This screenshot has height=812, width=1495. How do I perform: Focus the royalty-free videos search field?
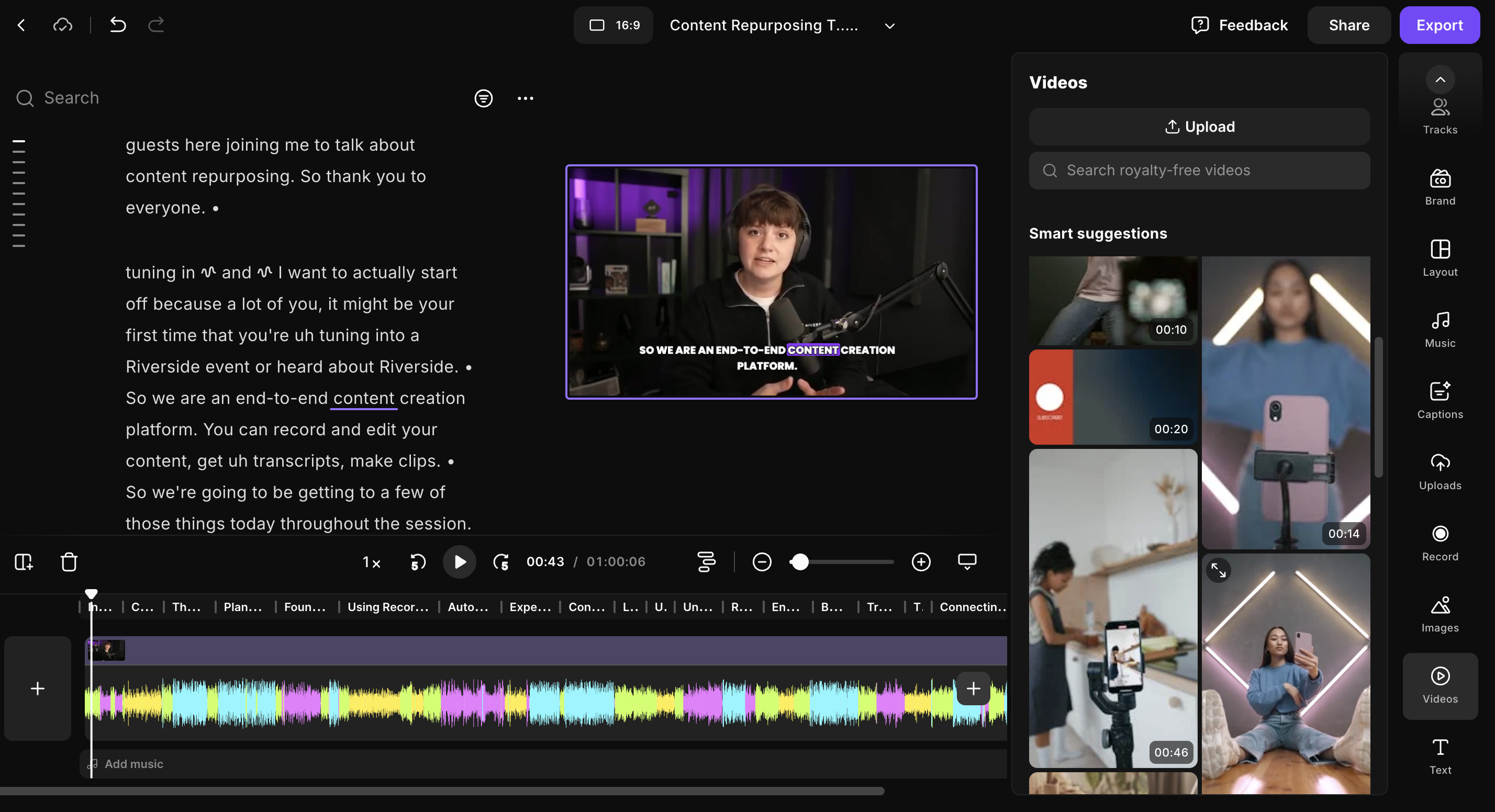tap(1199, 171)
